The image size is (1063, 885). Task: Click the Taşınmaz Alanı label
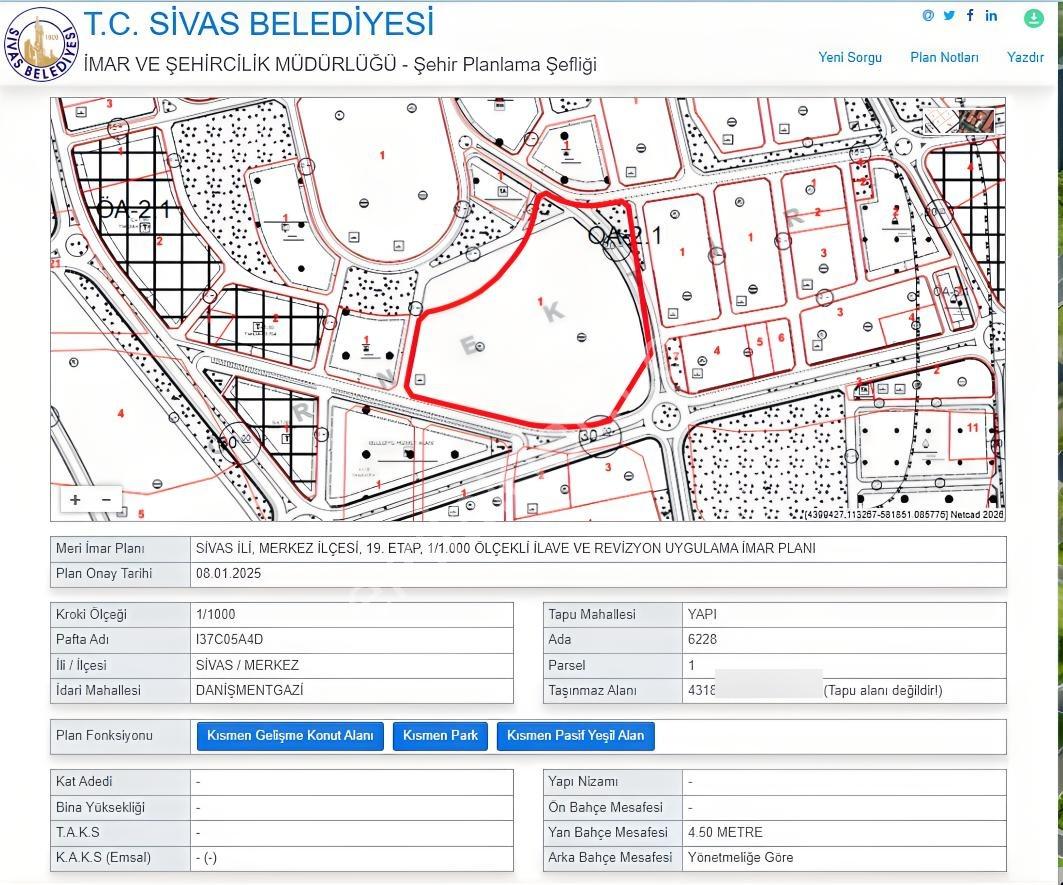[x=593, y=690]
